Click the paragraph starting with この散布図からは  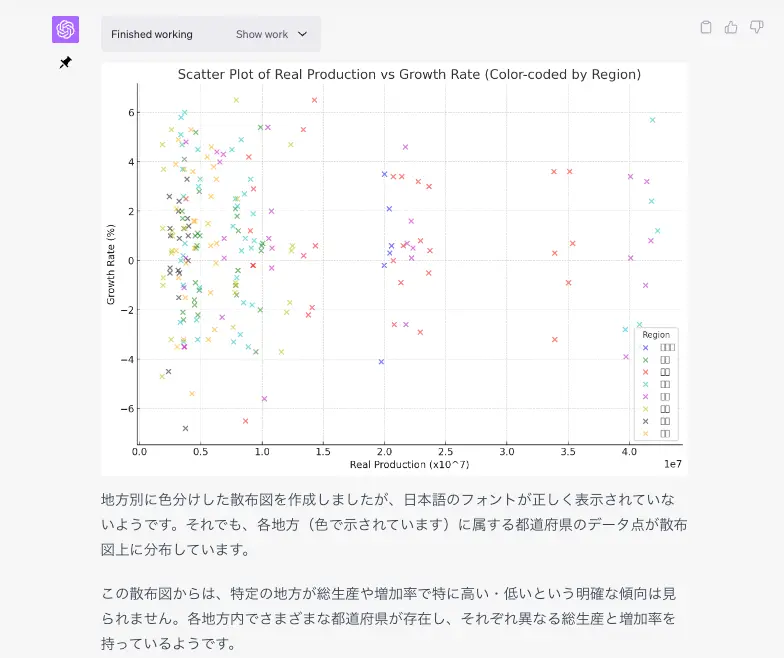pos(394,618)
